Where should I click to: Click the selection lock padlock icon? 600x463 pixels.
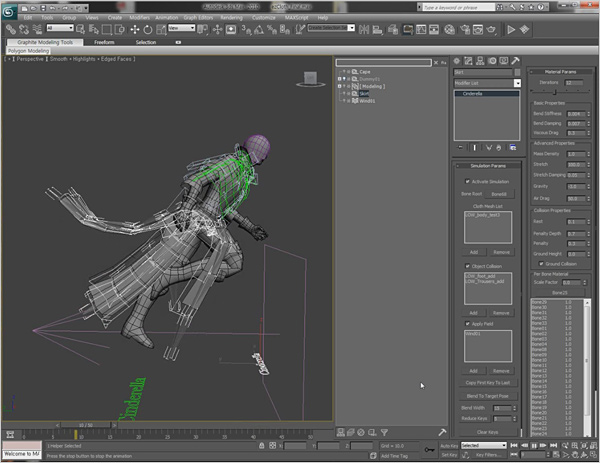coord(261,445)
